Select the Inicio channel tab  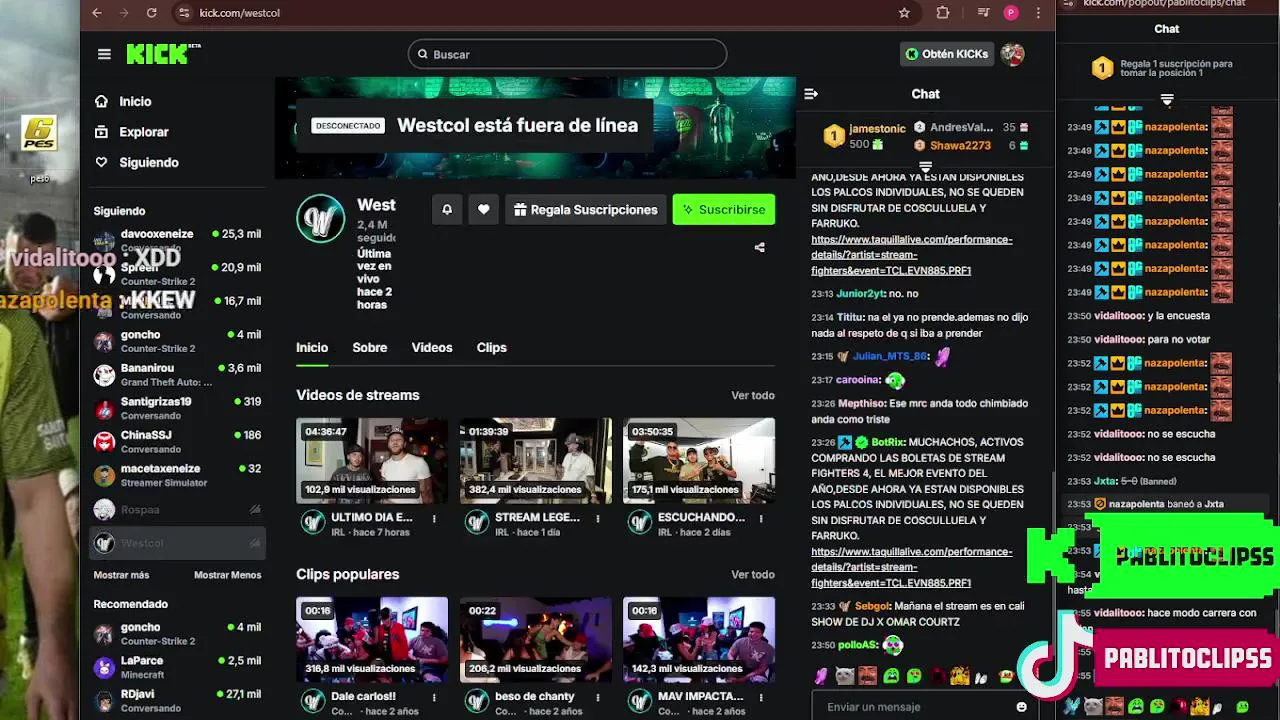(x=312, y=347)
